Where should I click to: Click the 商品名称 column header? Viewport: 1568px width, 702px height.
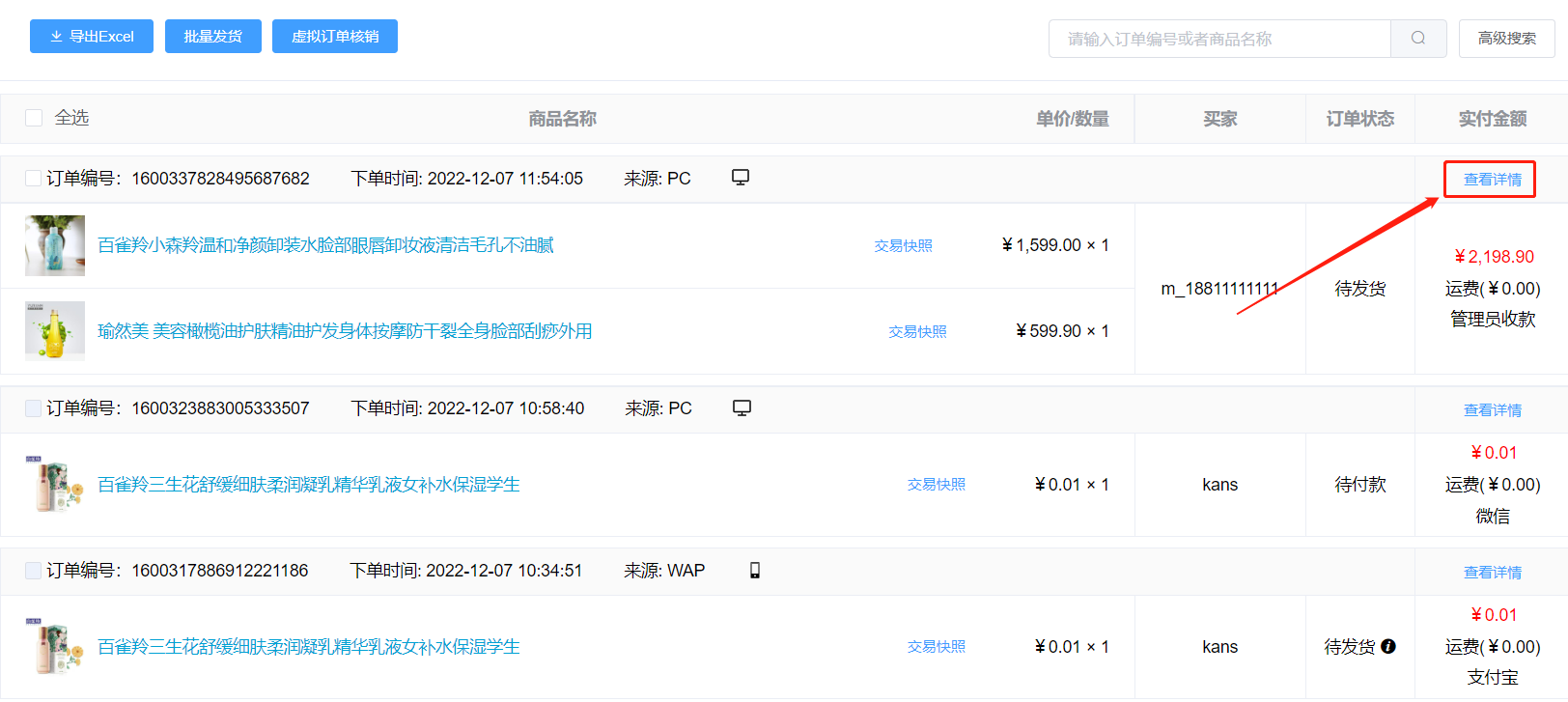coord(562,119)
